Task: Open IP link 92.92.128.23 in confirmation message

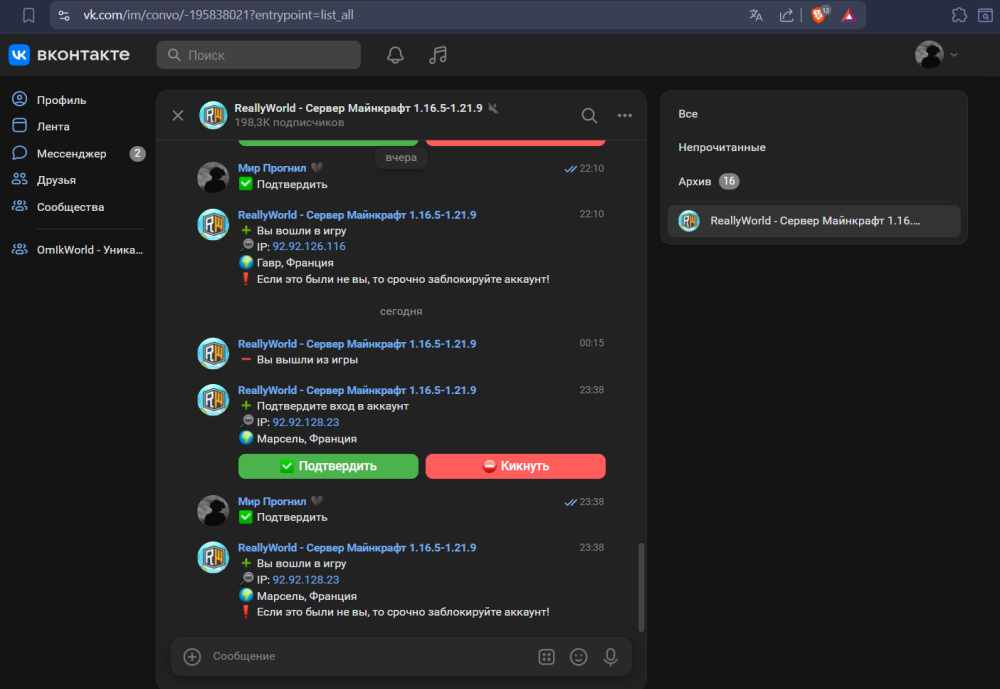Action: [305, 422]
